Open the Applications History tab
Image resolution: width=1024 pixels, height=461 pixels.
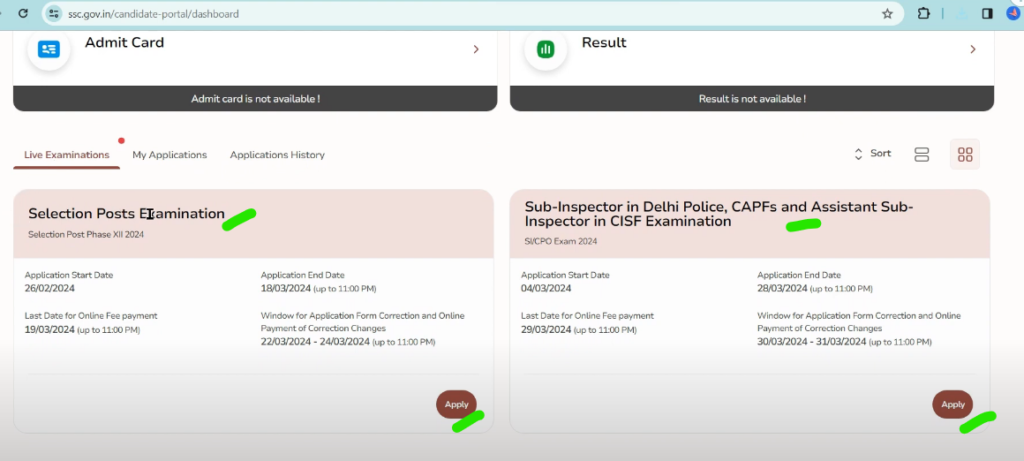[x=277, y=155]
